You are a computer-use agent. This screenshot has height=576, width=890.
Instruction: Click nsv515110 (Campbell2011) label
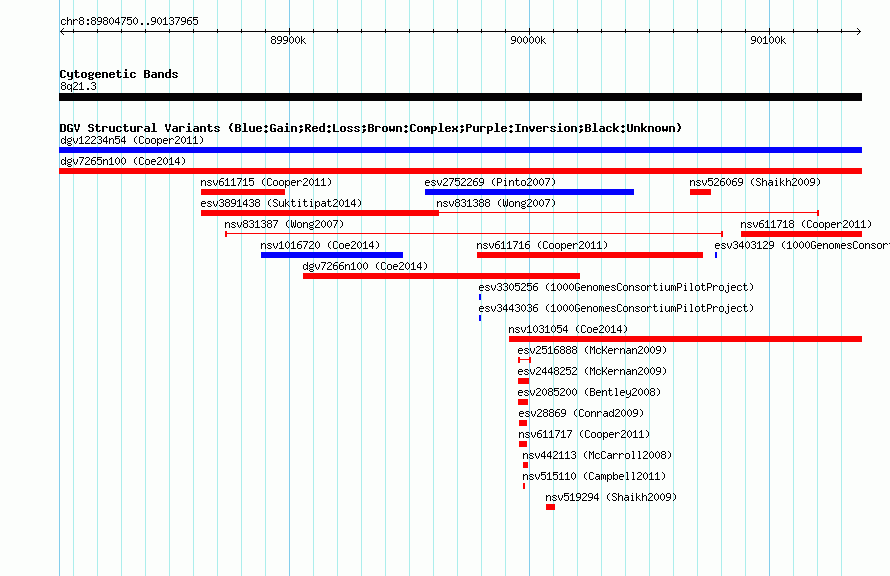tap(594, 476)
